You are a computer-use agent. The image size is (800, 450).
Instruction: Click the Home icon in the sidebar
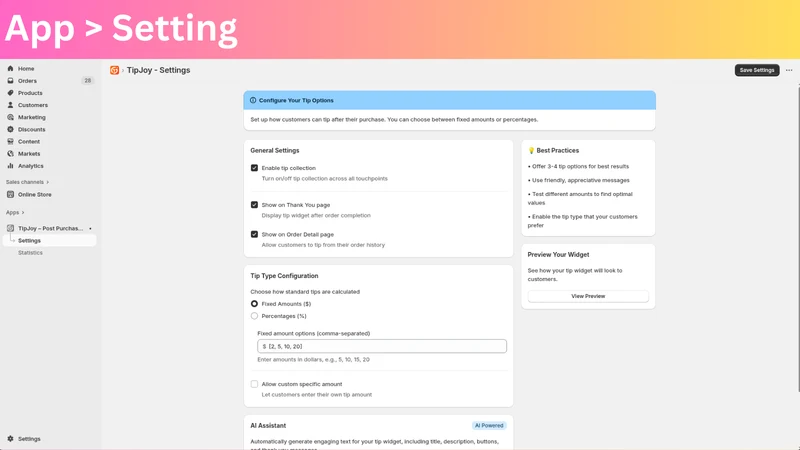10,68
